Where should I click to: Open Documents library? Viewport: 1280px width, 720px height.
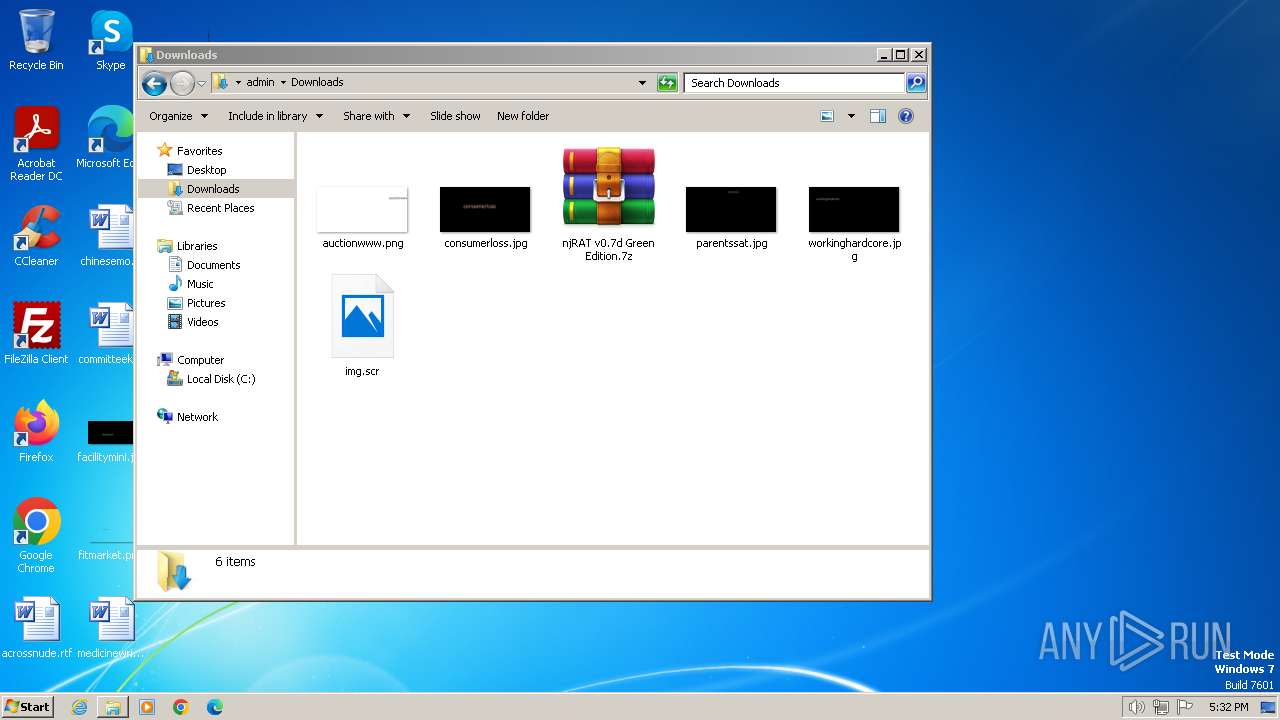click(x=213, y=265)
